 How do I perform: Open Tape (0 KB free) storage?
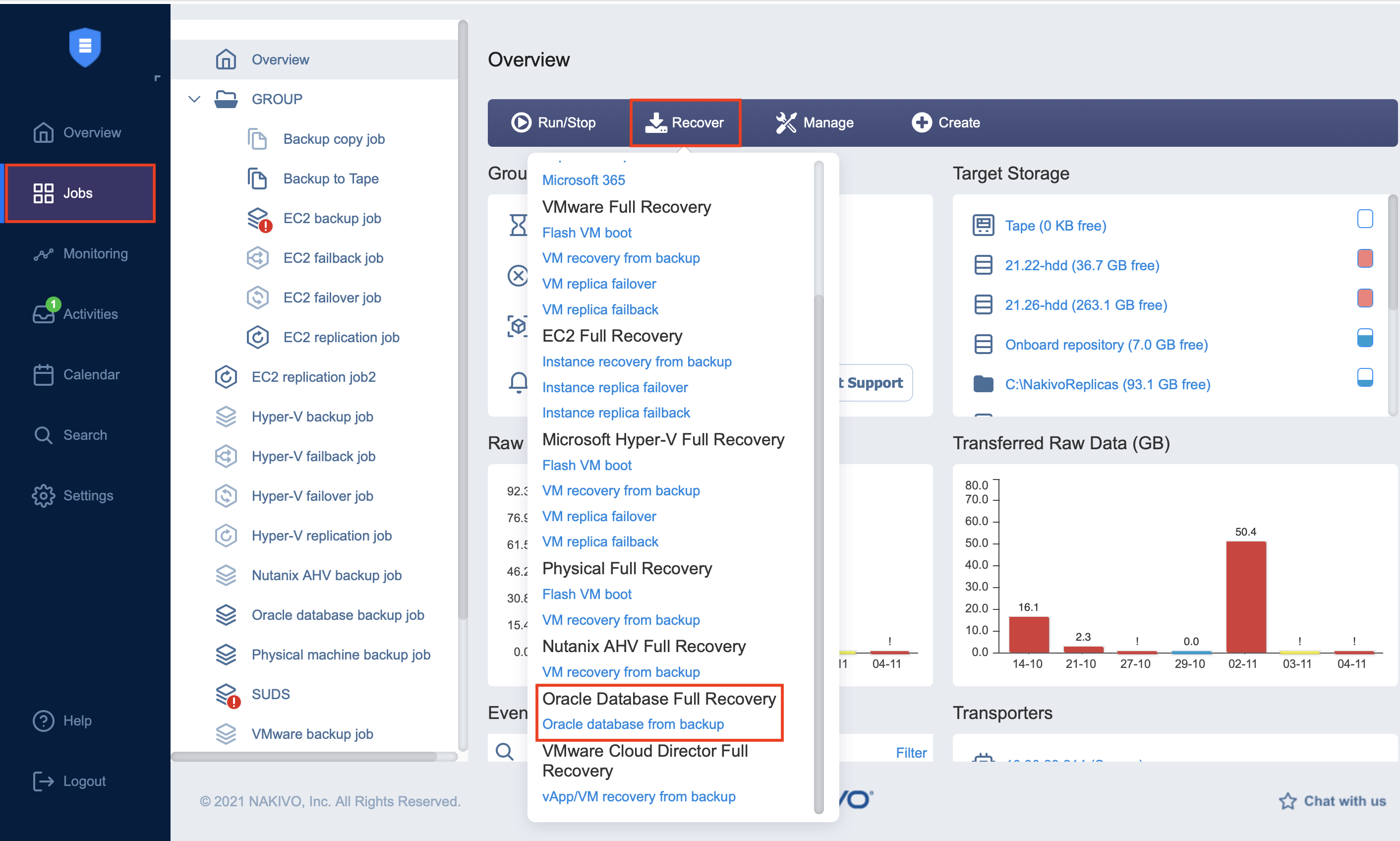tap(1055, 226)
